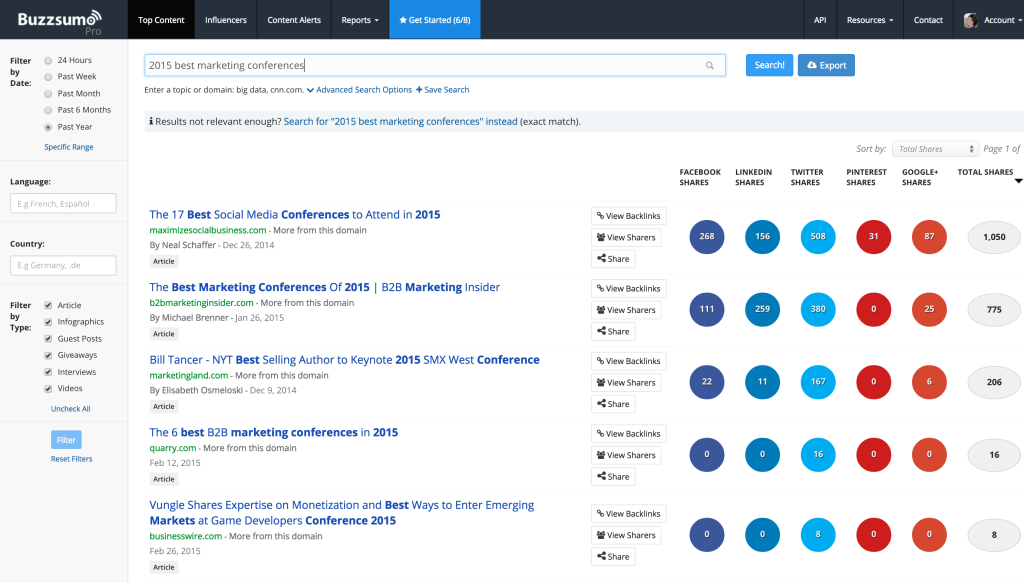
Task: Open the Influencers tab
Action: coord(226,20)
